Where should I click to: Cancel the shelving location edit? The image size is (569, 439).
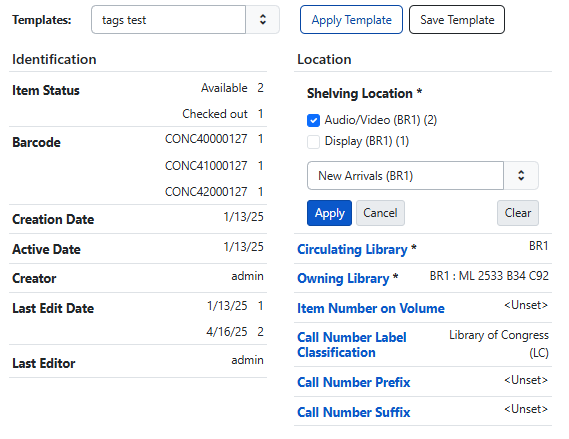point(380,213)
